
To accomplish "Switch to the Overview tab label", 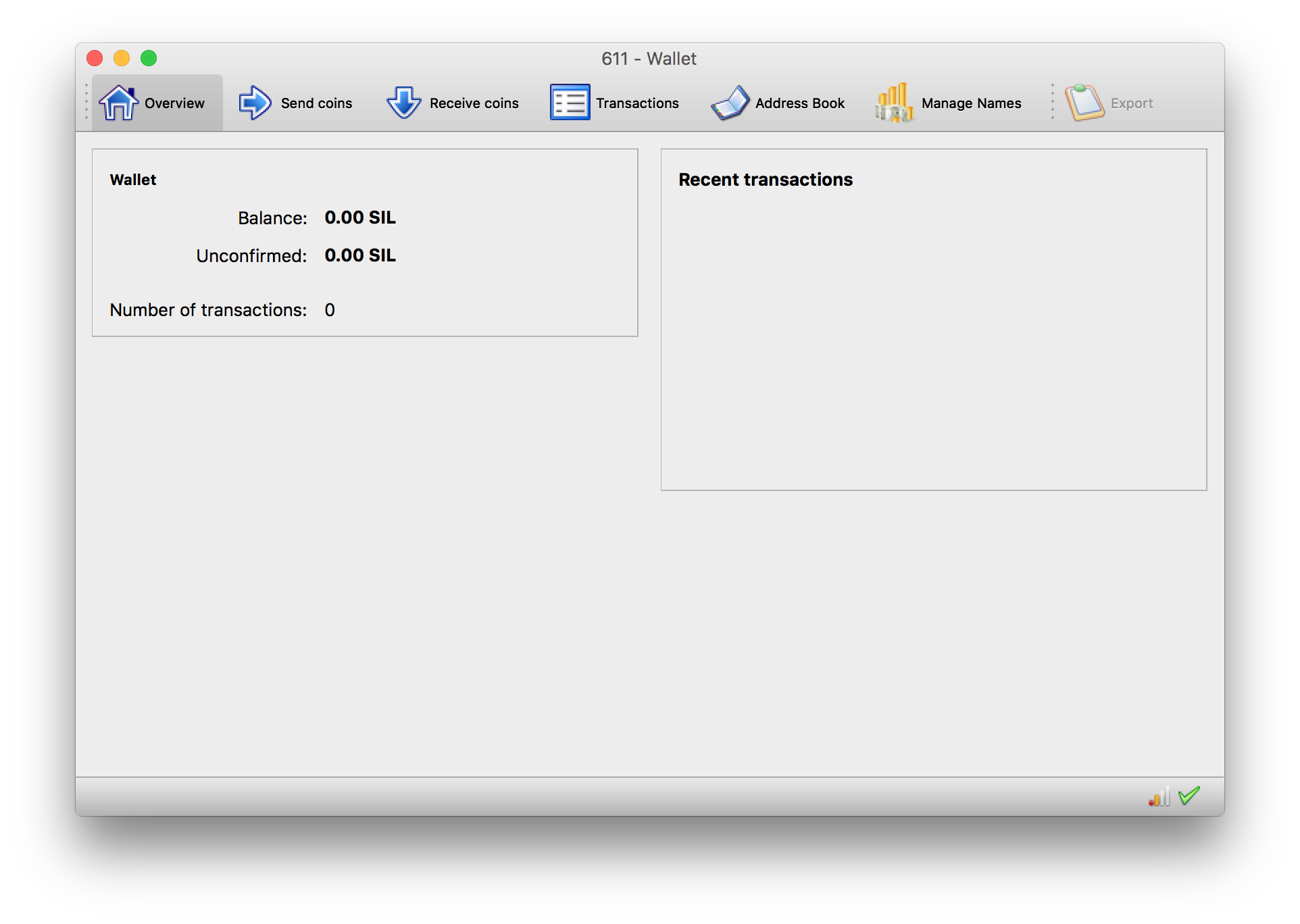I will coord(174,103).
